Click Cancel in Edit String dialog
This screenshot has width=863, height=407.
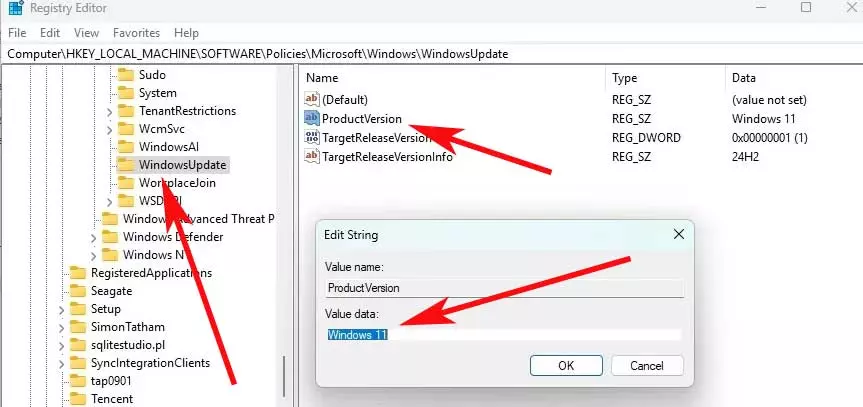[x=647, y=366]
